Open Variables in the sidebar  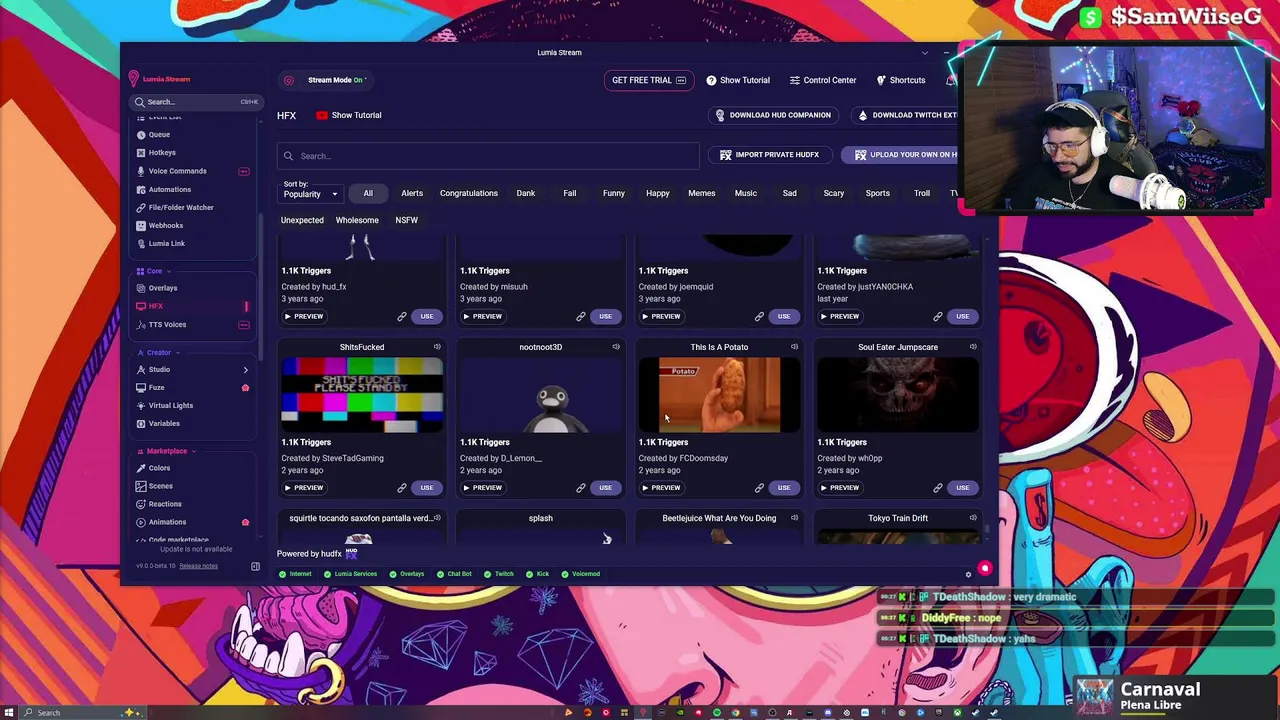point(164,423)
